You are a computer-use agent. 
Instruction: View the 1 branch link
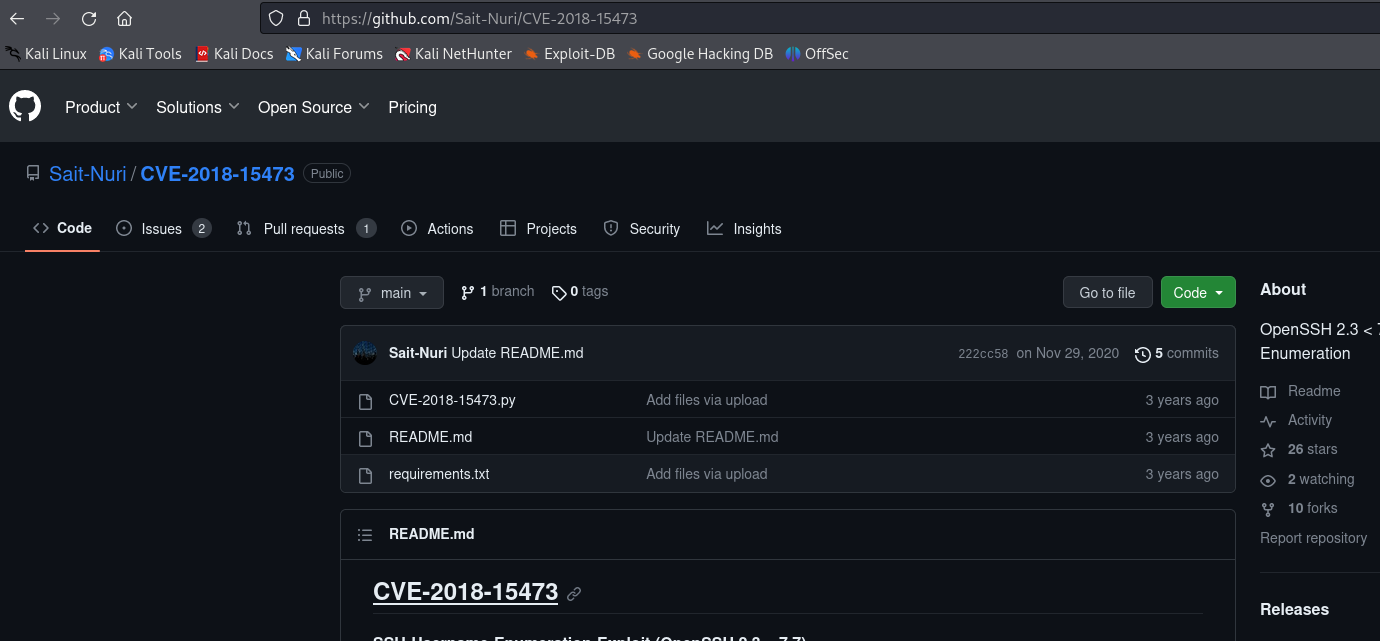coord(497,292)
